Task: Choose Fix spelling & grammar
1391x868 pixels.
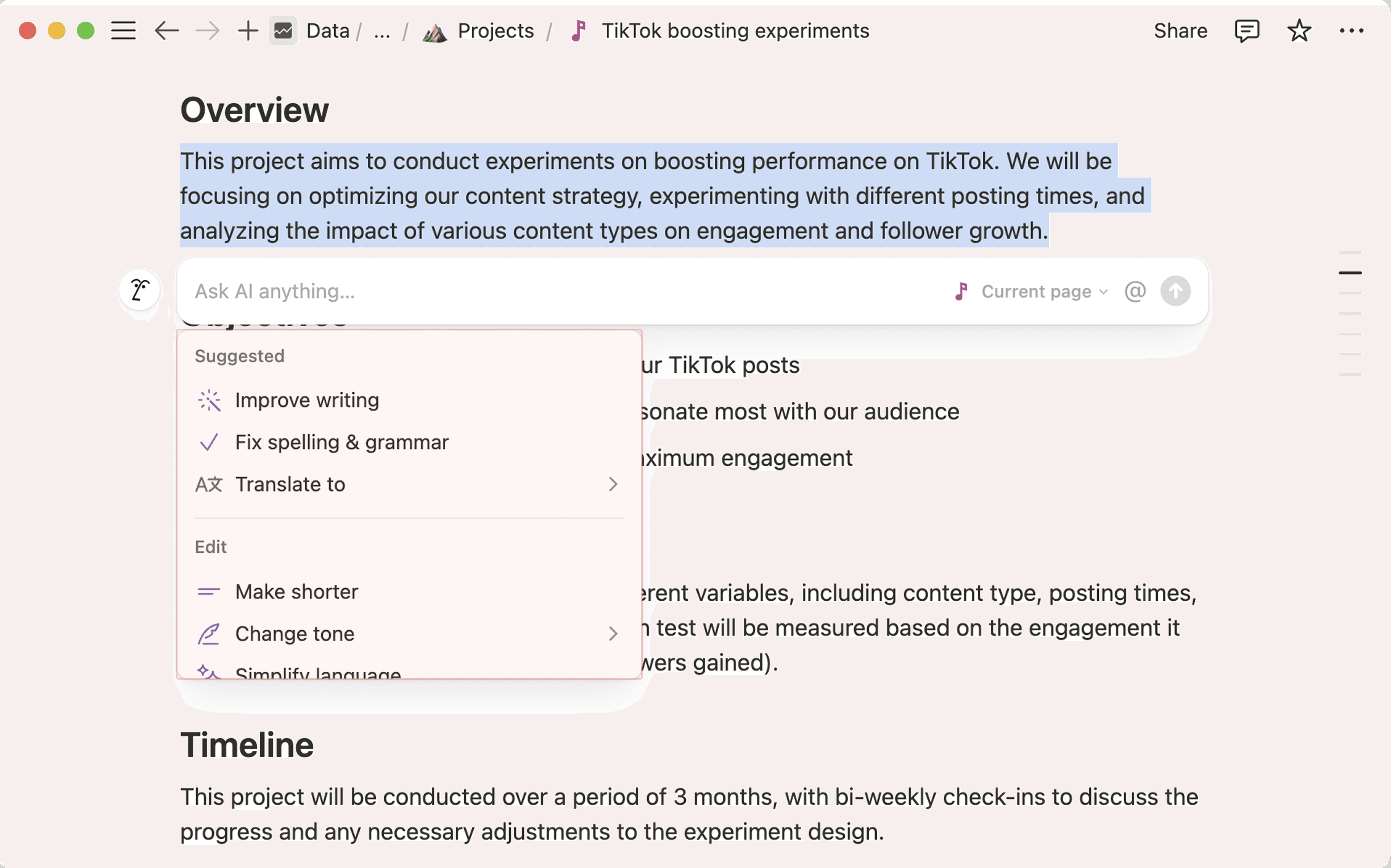Action: pos(342,443)
